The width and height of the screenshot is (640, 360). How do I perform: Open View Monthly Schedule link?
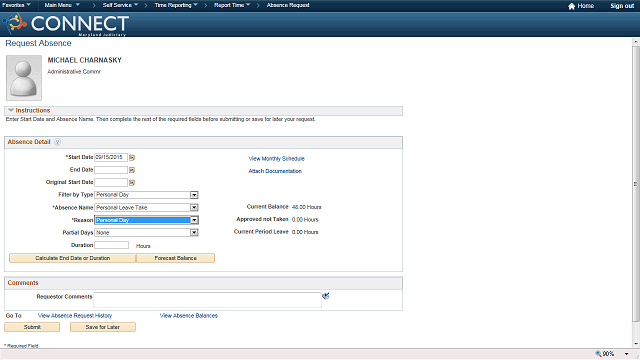[x=276, y=159]
